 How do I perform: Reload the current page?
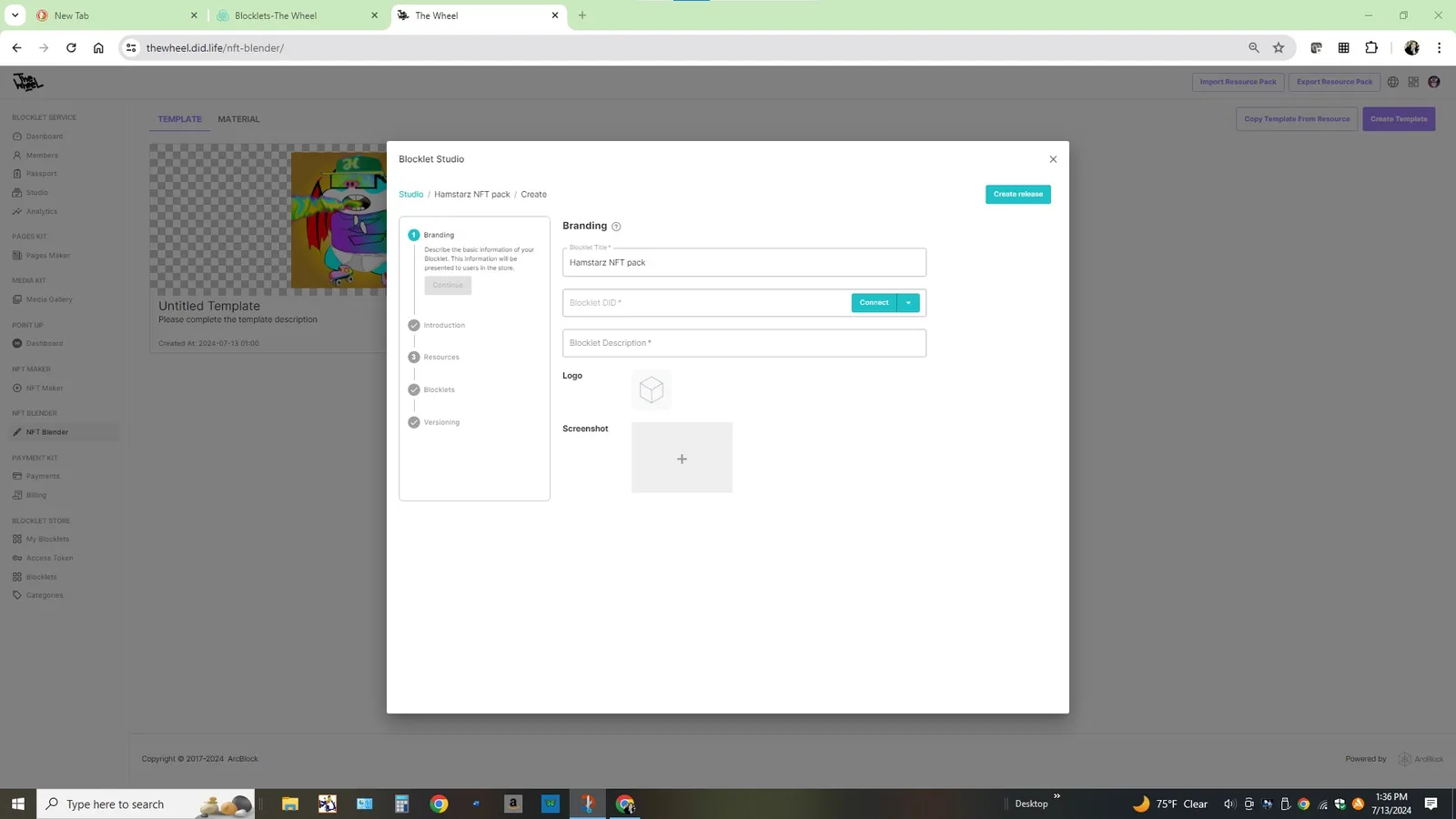pos(71,48)
